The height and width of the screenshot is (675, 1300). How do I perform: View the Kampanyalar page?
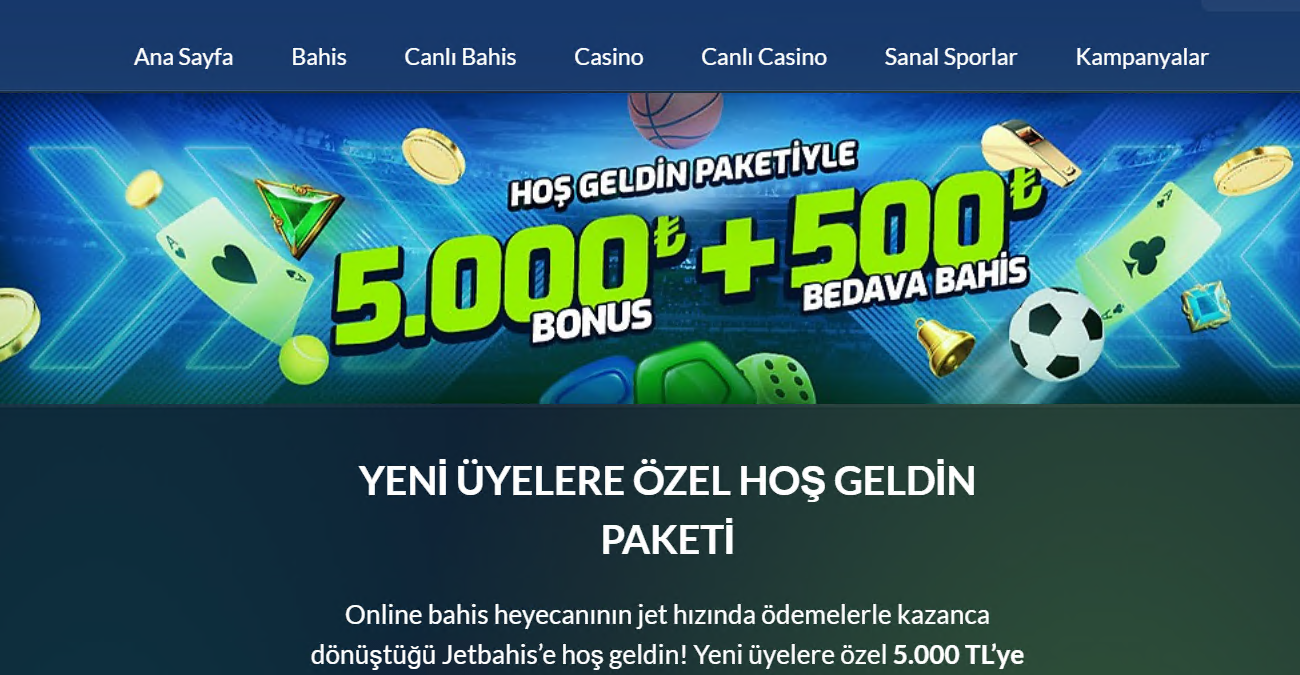pyautogui.click(x=1142, y=57)
